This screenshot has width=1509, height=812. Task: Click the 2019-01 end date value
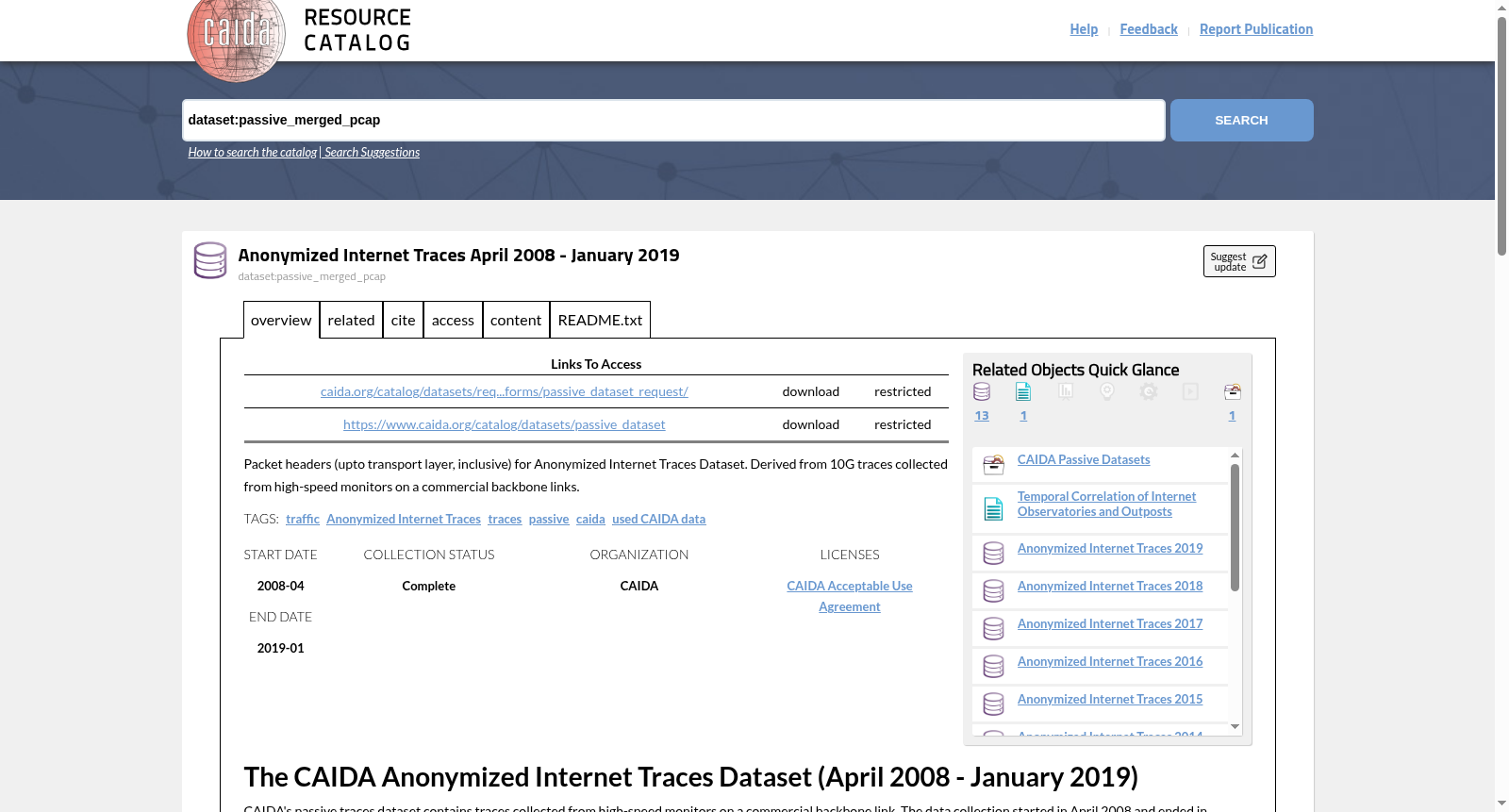(x=281, y=648)
